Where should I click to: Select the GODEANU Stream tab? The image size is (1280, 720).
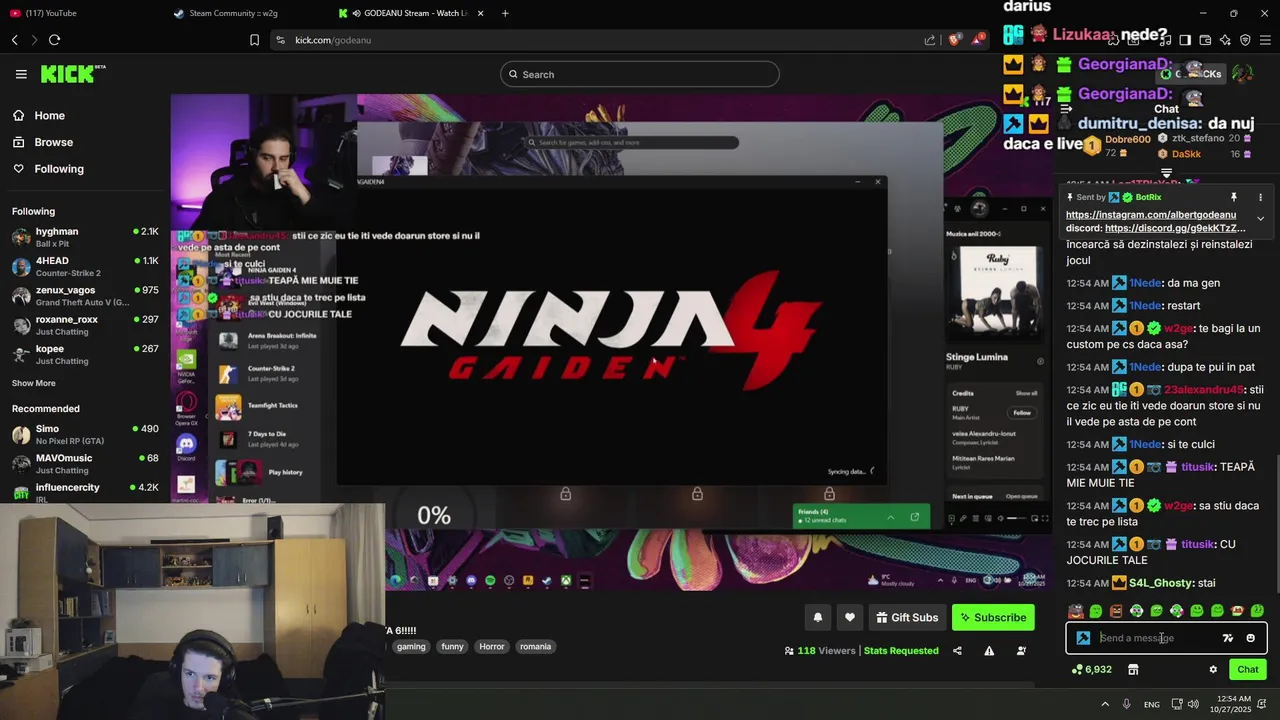click(410, 13)
